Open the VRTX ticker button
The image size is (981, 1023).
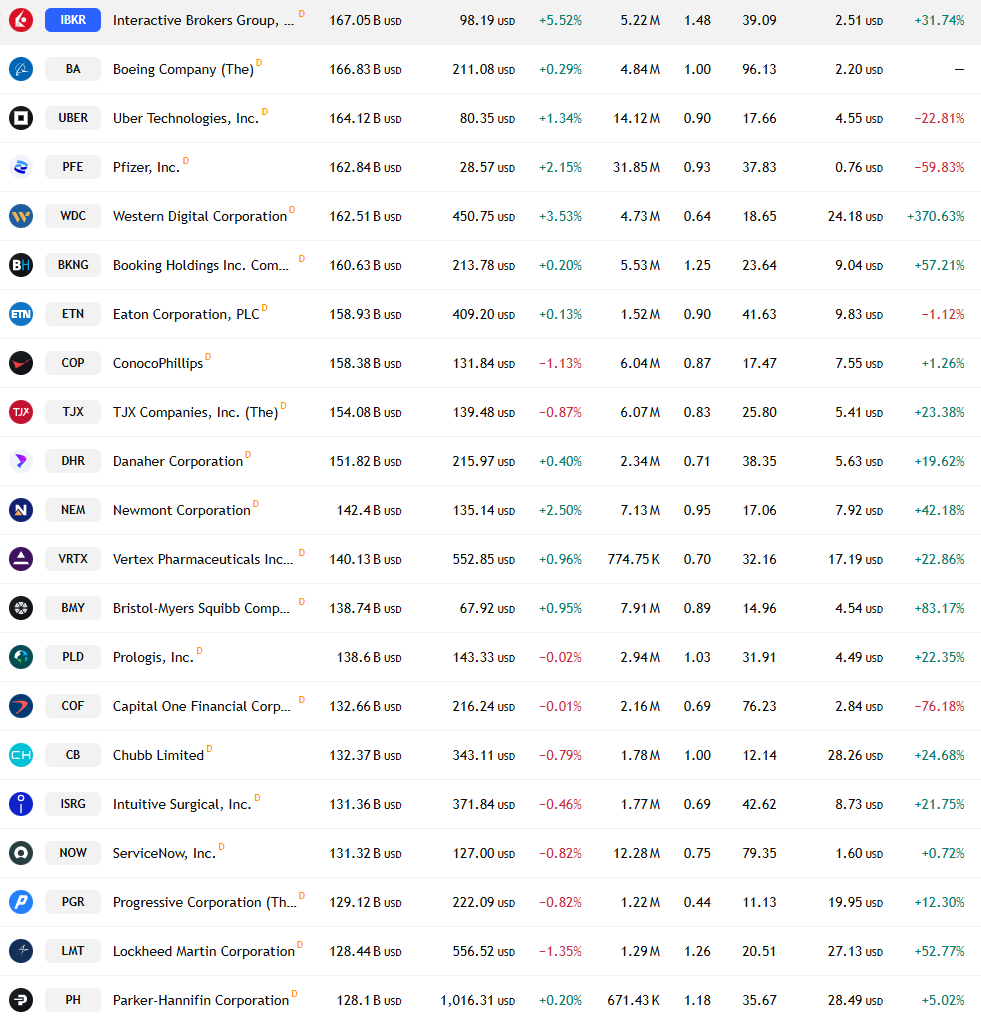tap(73, 559)
